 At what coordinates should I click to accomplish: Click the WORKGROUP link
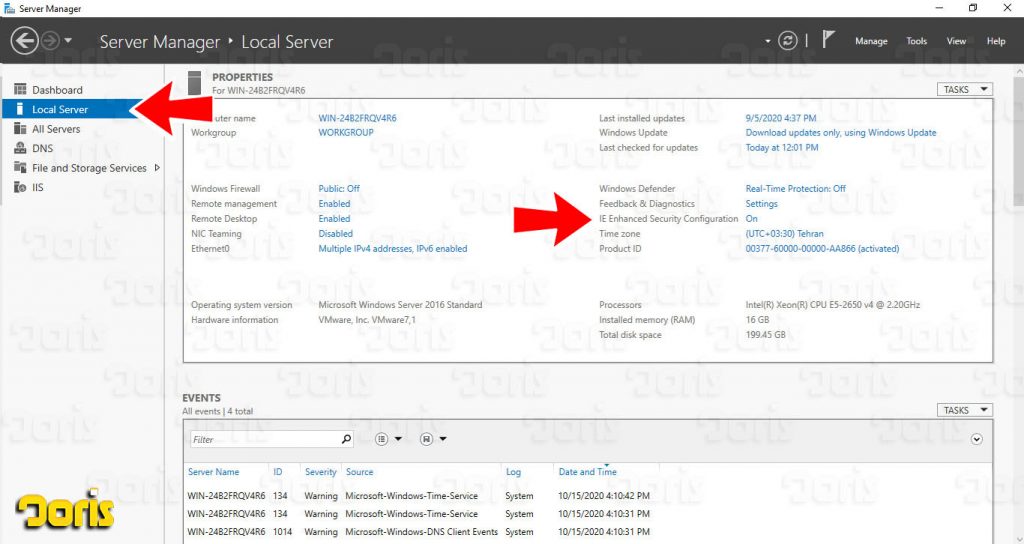346,133
